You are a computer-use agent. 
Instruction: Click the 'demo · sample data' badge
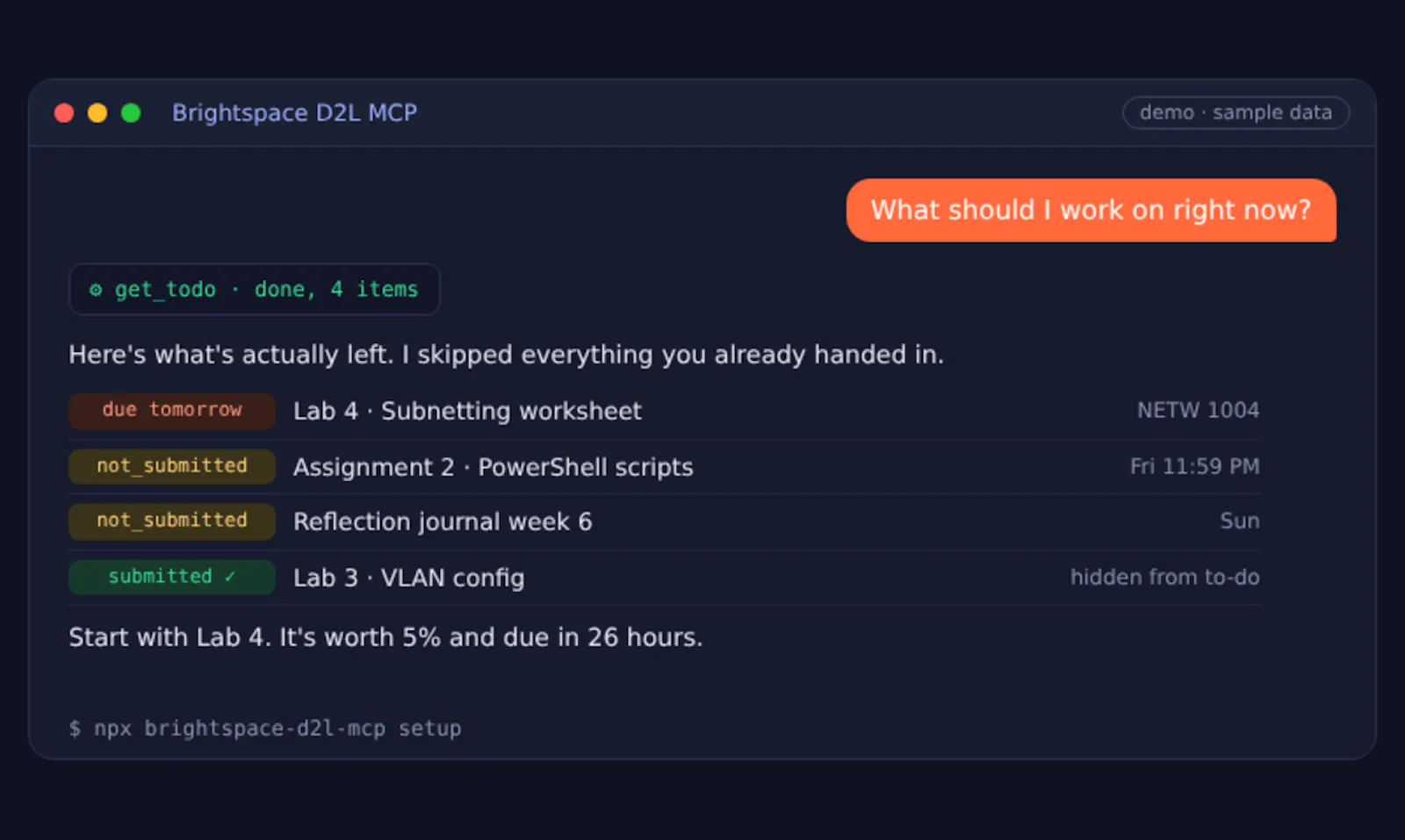[1236, 112]
